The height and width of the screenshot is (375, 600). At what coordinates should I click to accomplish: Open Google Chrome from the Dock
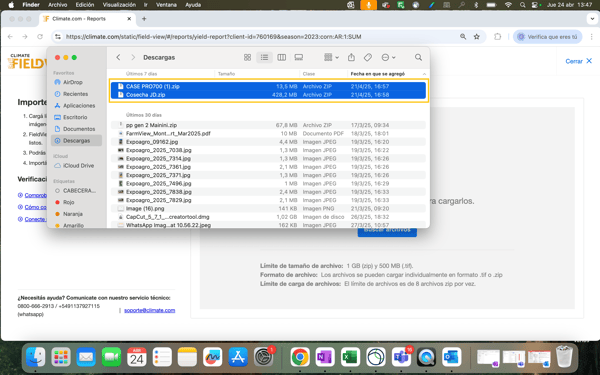[300, 357]
